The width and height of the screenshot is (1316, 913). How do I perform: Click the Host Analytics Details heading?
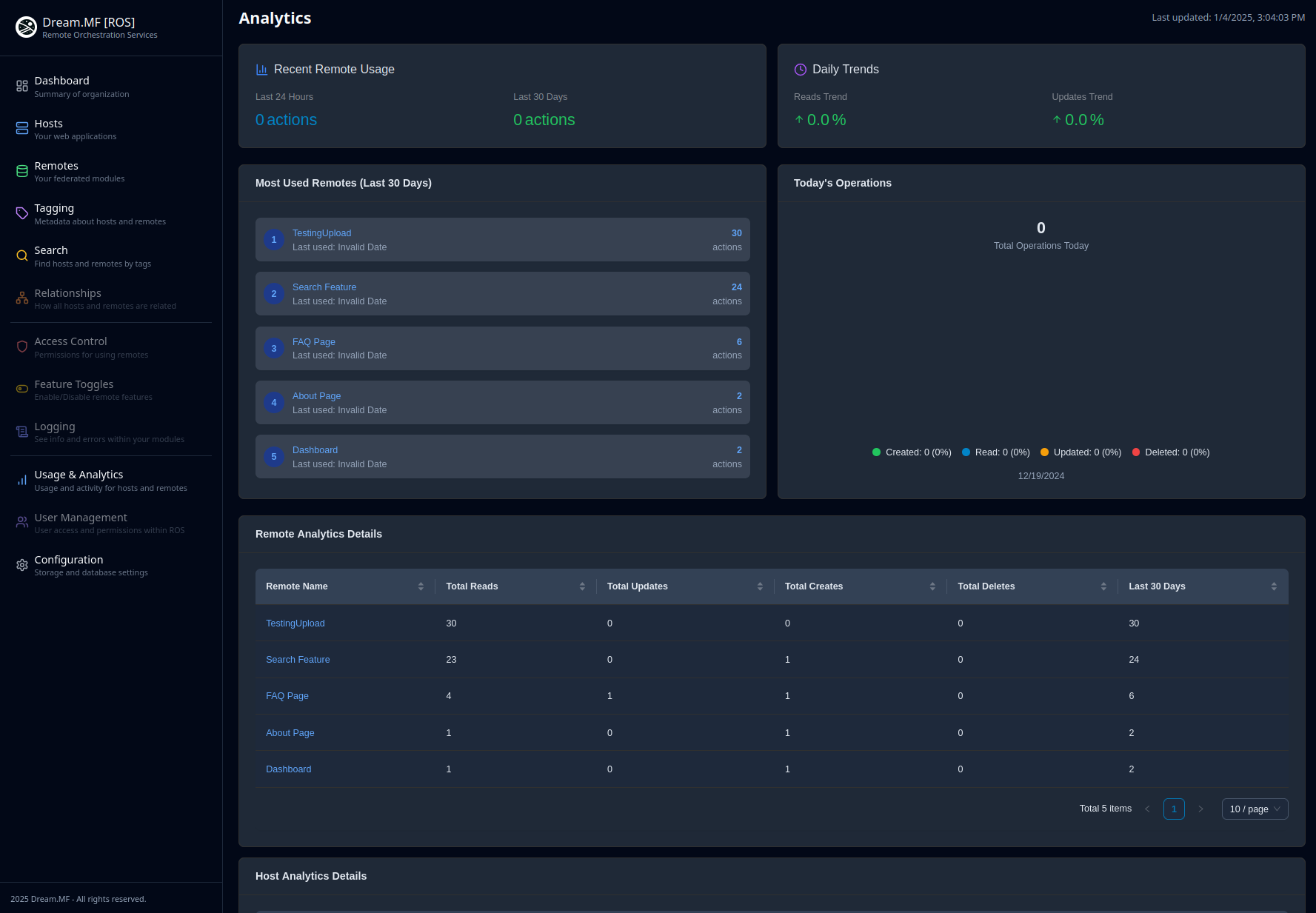[x=311, y=876]
